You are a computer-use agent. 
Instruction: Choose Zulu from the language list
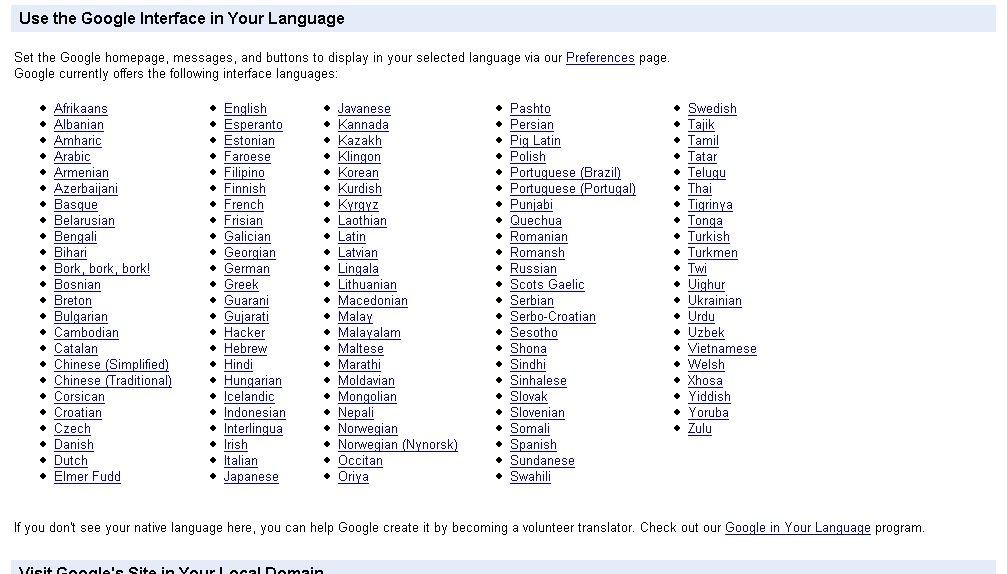(700, 429)
